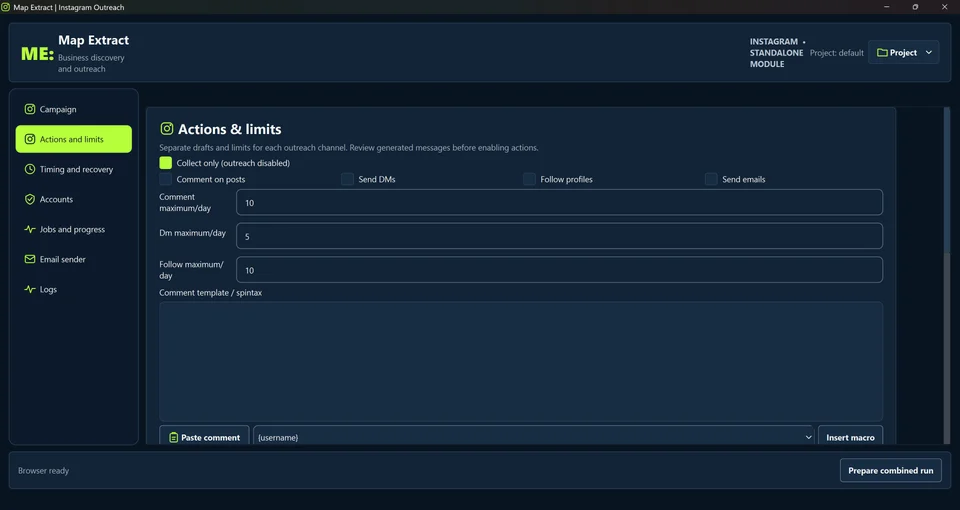Click the pulse icon beside Logs
The width and height of the screenshot is (960, 510).
[x=29, y=289]
